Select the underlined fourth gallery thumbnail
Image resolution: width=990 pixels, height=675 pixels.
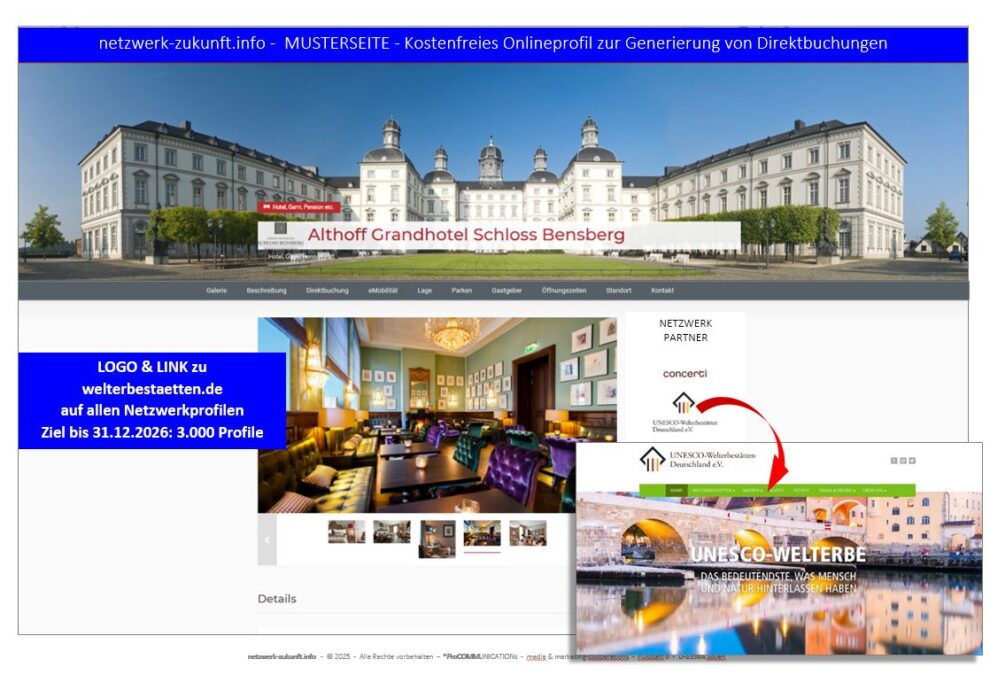coord(482,534)
